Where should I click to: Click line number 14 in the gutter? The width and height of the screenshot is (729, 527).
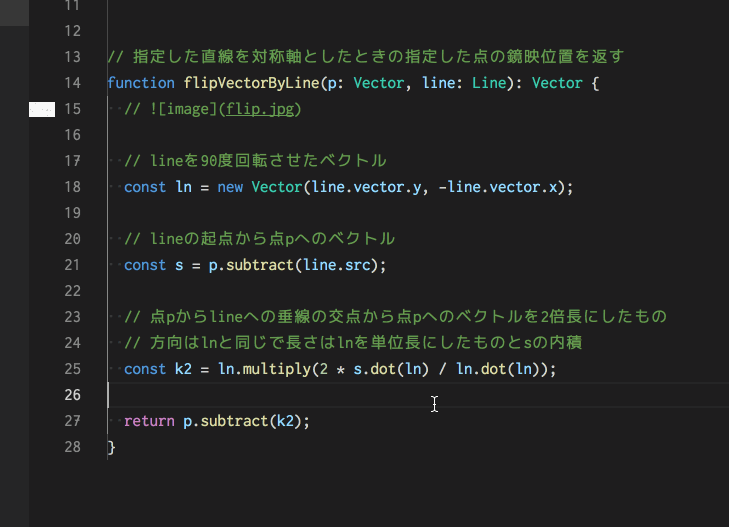tap(71, 83)
